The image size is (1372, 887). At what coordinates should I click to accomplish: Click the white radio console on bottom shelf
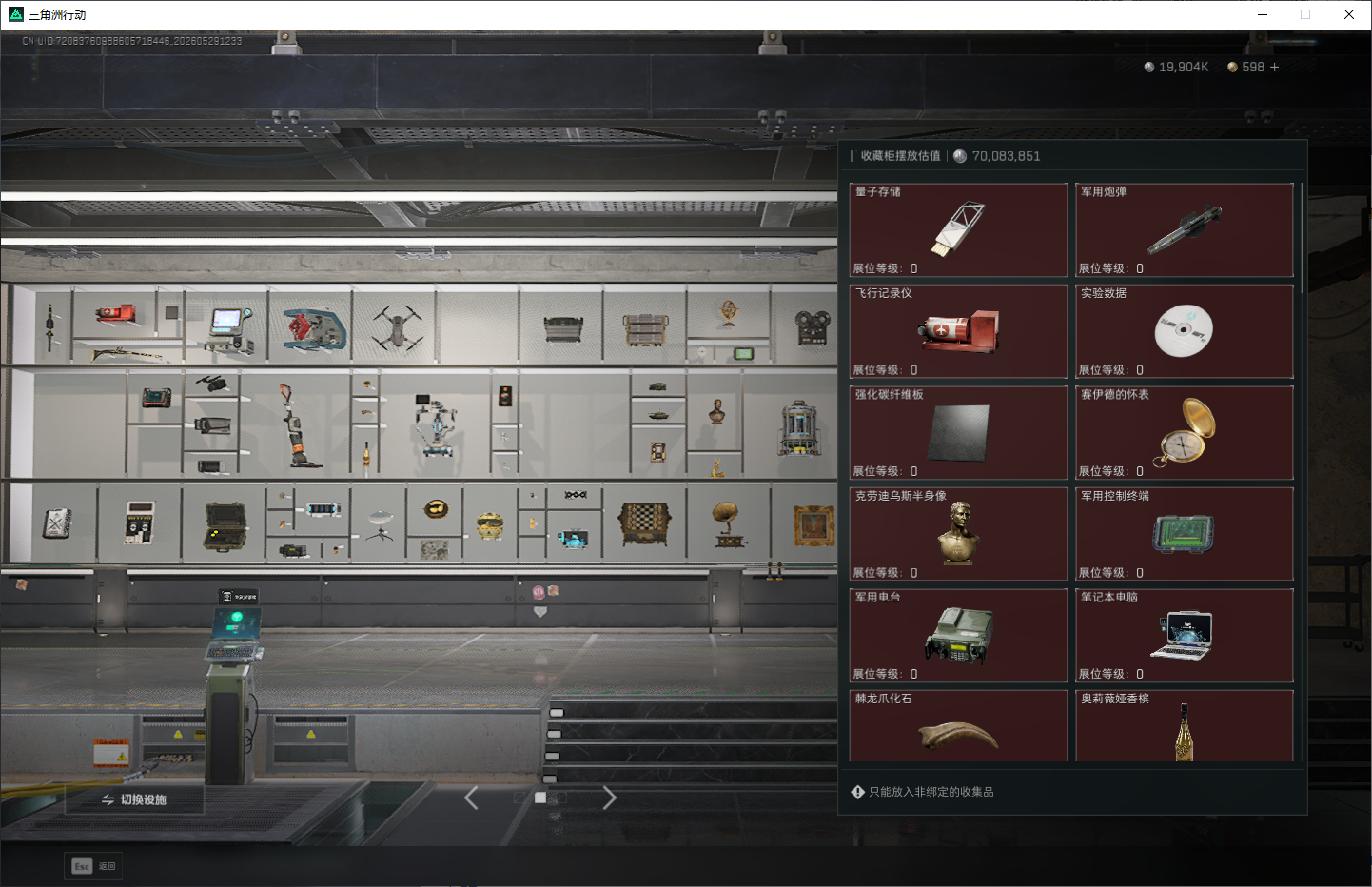[140, 522]
